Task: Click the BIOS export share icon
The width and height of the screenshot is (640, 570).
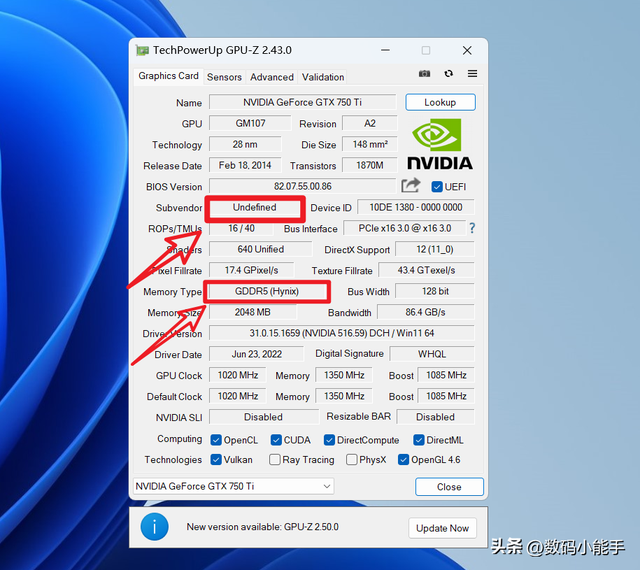Action: 410,185
